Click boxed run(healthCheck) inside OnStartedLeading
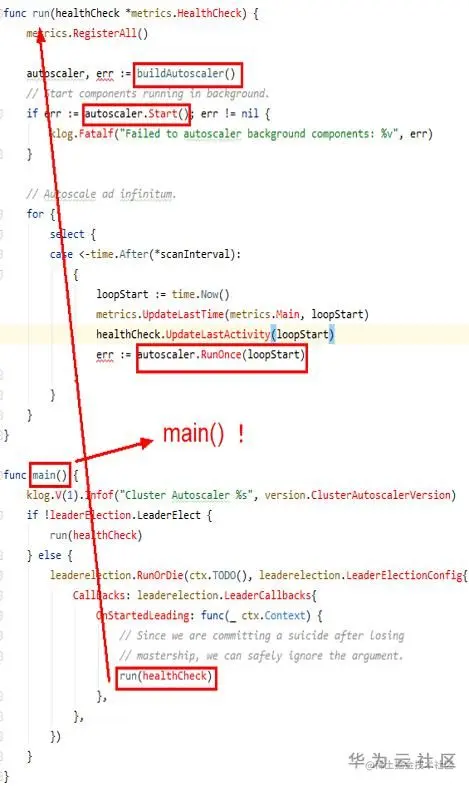The width and height of the screenshot is (469, 786). (x=166, y=676)
